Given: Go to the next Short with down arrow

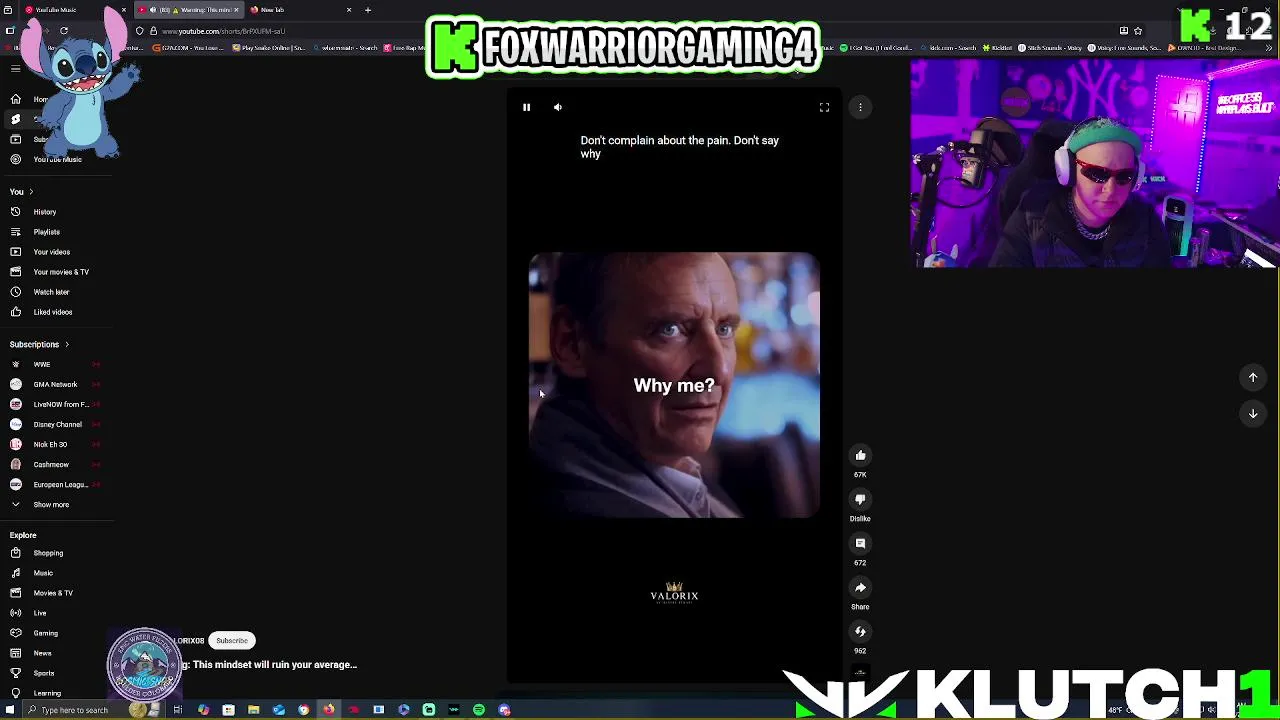Looking at the screenshot, I should (x=1253, y=413).
